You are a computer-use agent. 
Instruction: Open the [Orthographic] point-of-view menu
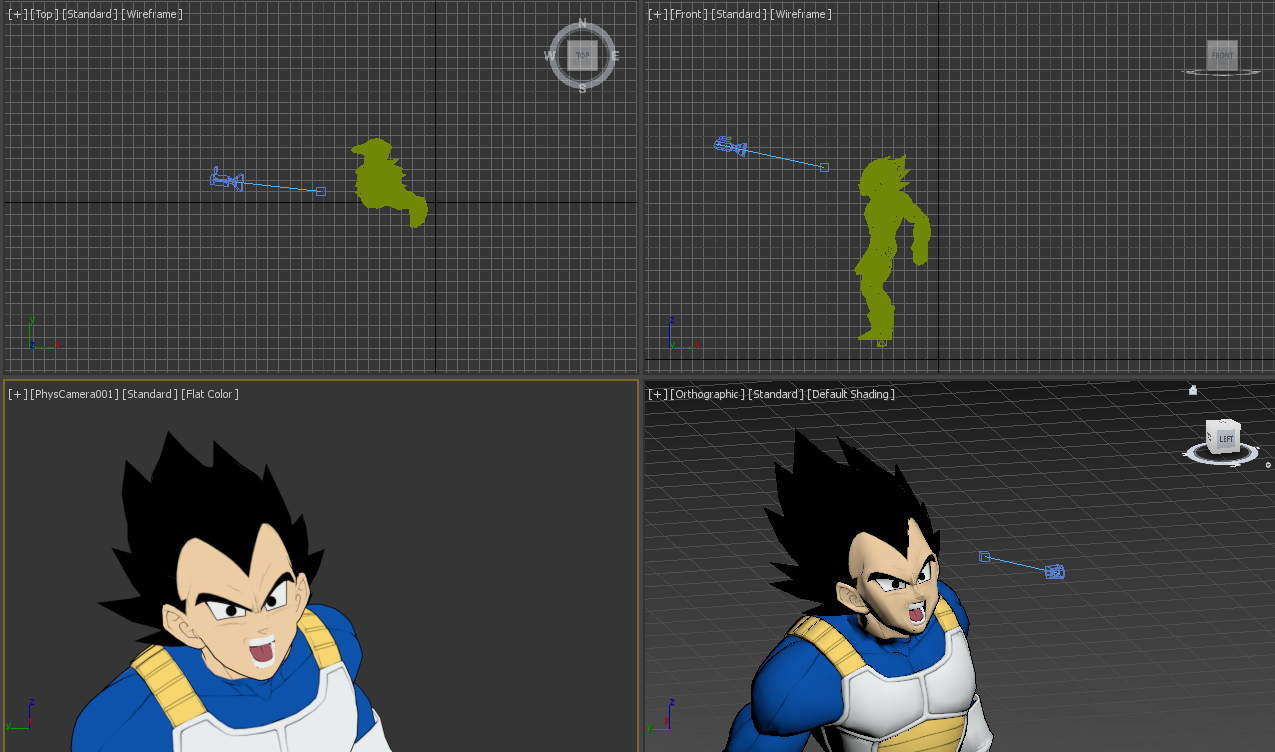pyautogui.click(x=707, y=394)
